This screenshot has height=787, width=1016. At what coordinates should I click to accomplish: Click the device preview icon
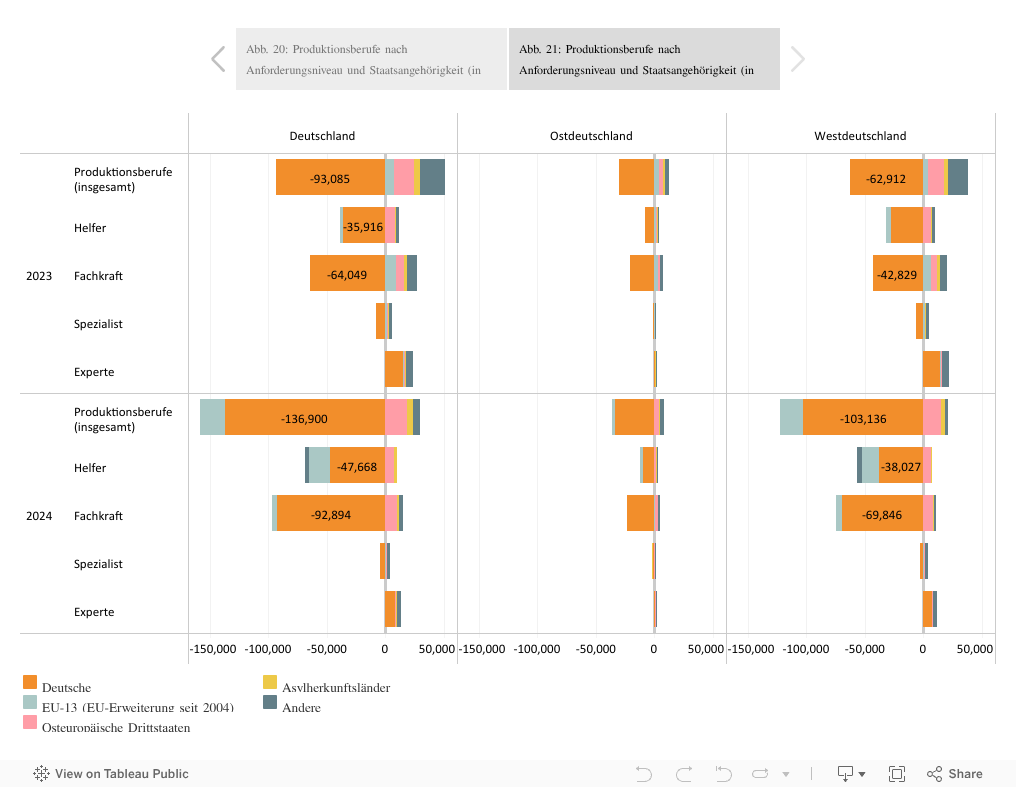(845, 774)
